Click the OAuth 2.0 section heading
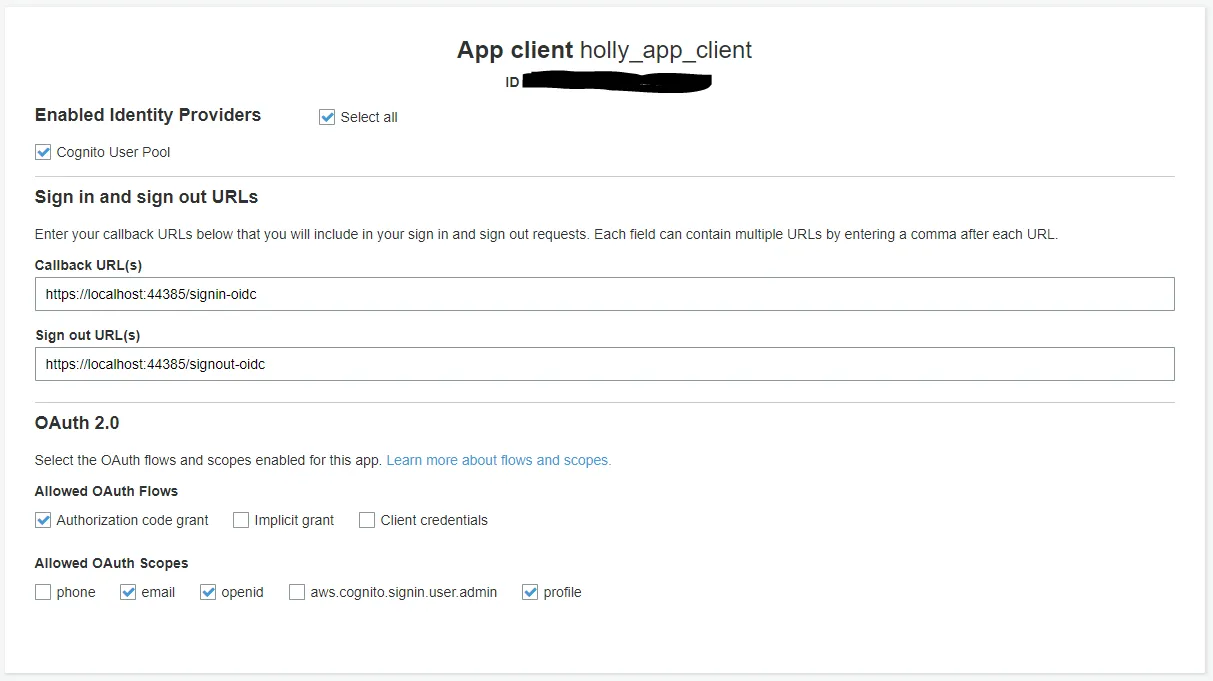The width and height of the screenshot is (1213, 681). click(x=77, y=423)
